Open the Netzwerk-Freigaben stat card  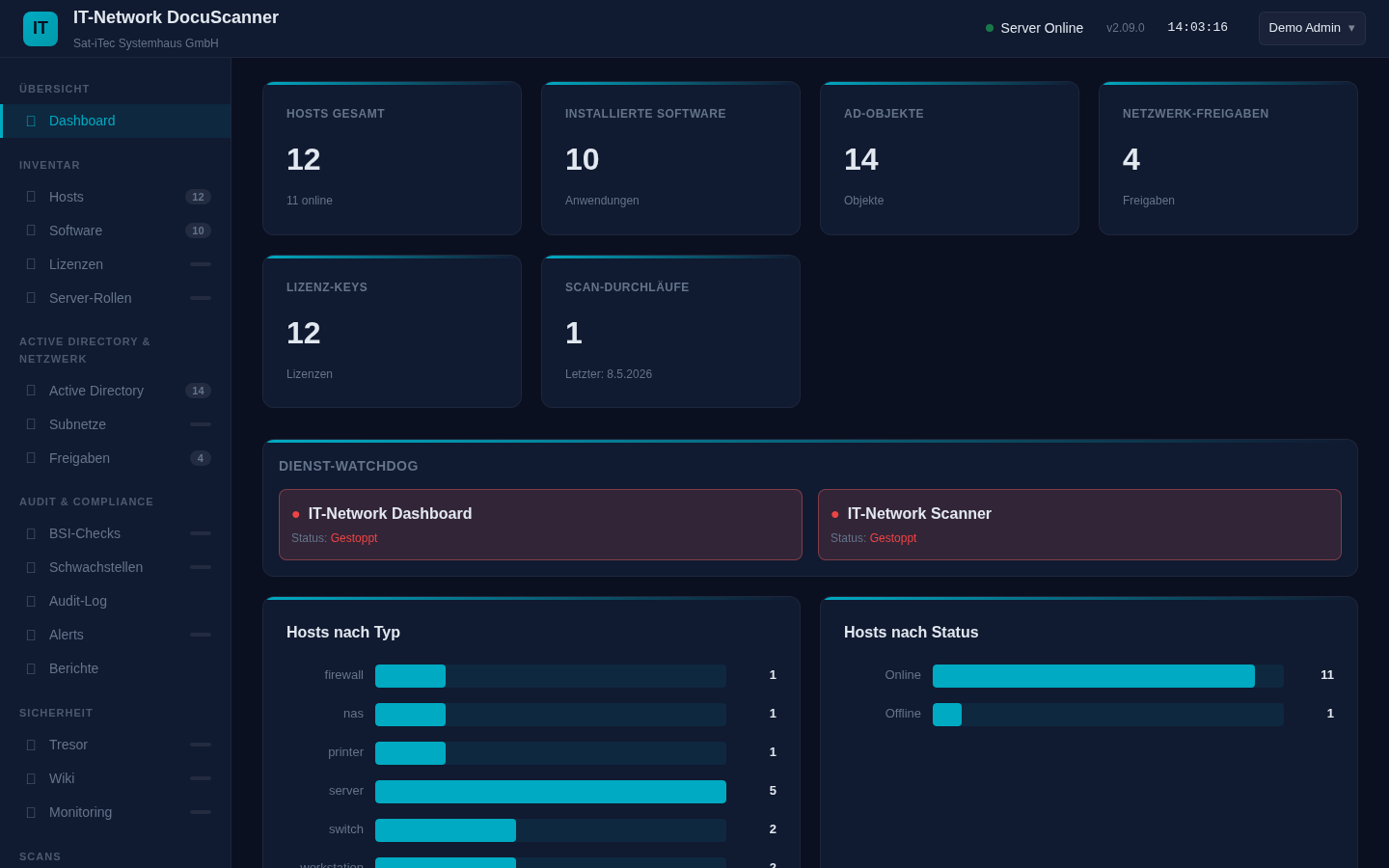1228,158
